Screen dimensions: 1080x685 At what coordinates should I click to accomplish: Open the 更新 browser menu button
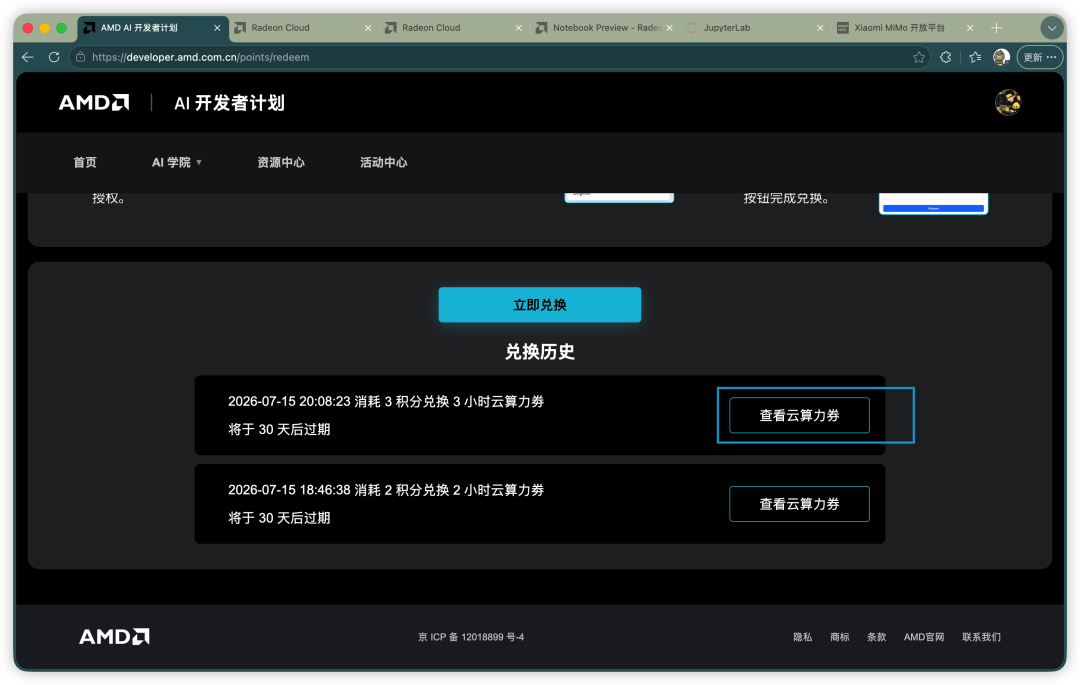point(1039,57)
